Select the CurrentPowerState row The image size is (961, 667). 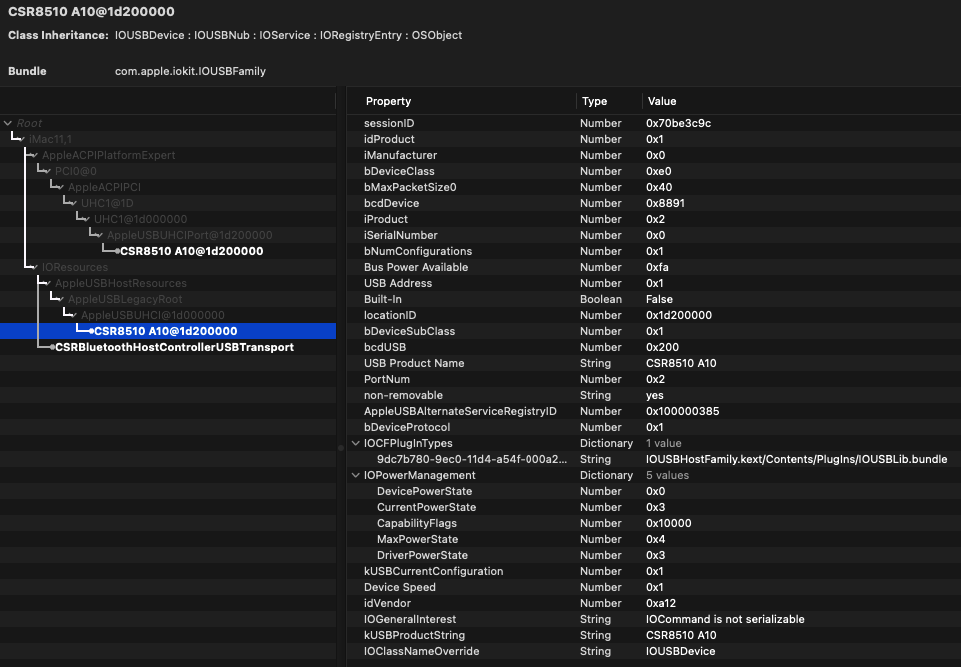click(653, 507)
